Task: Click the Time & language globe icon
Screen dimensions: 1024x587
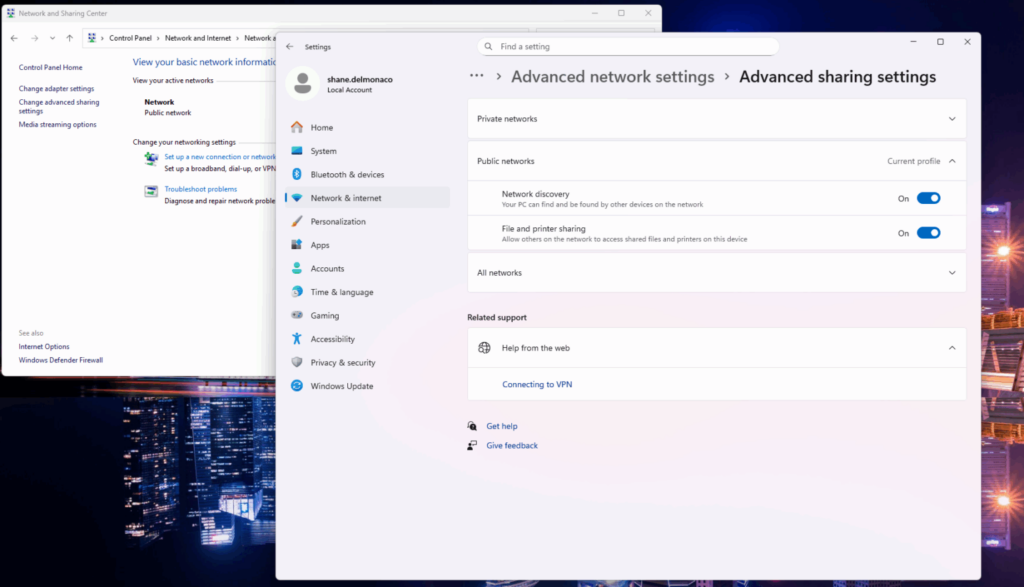Action: click(x=297, y=292)
